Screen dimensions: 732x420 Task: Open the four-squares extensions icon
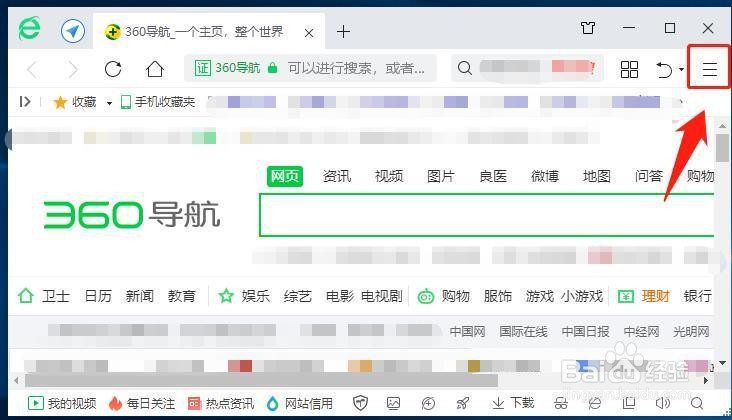click(629, 69)
